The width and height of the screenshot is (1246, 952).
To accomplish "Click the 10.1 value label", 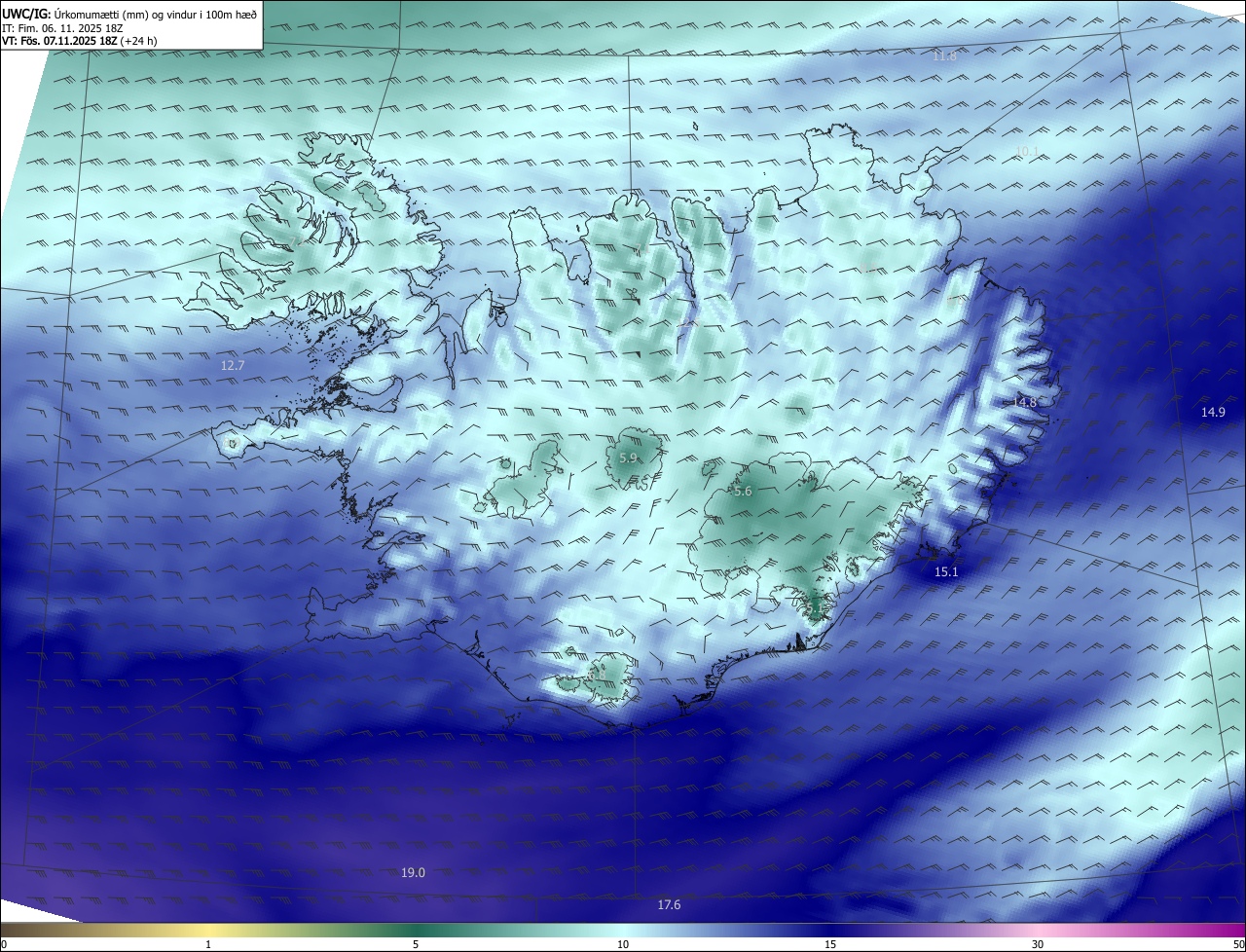I will (x=1027, y=151).
